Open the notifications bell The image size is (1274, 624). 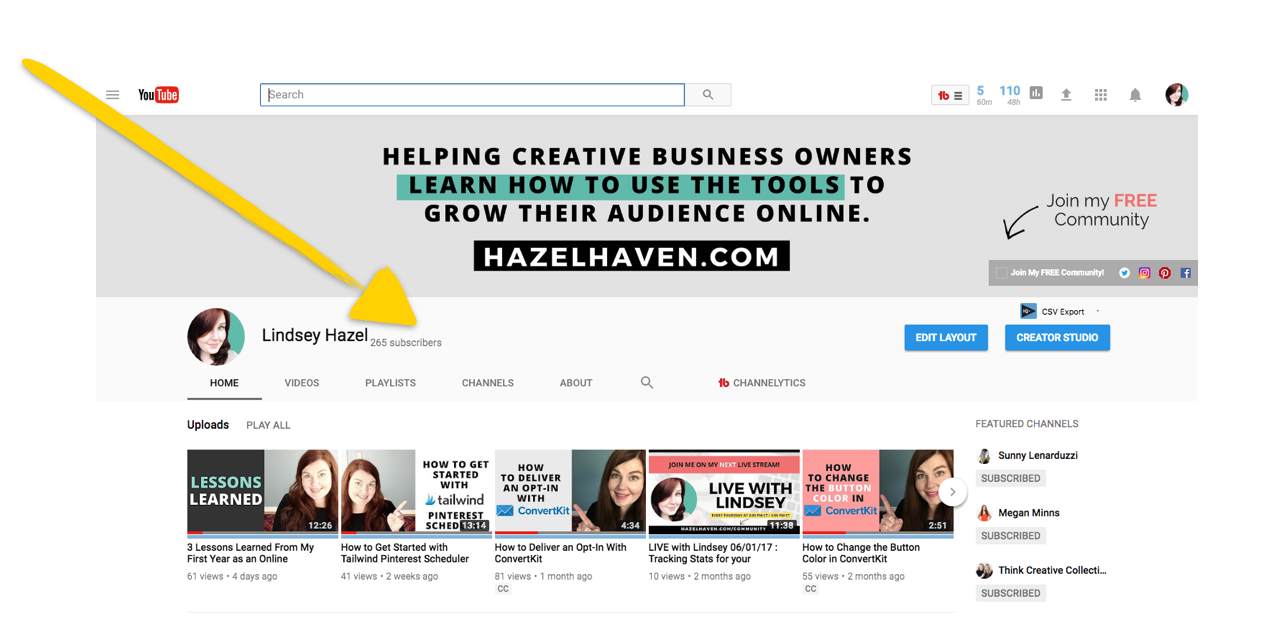pos(1135,95)
